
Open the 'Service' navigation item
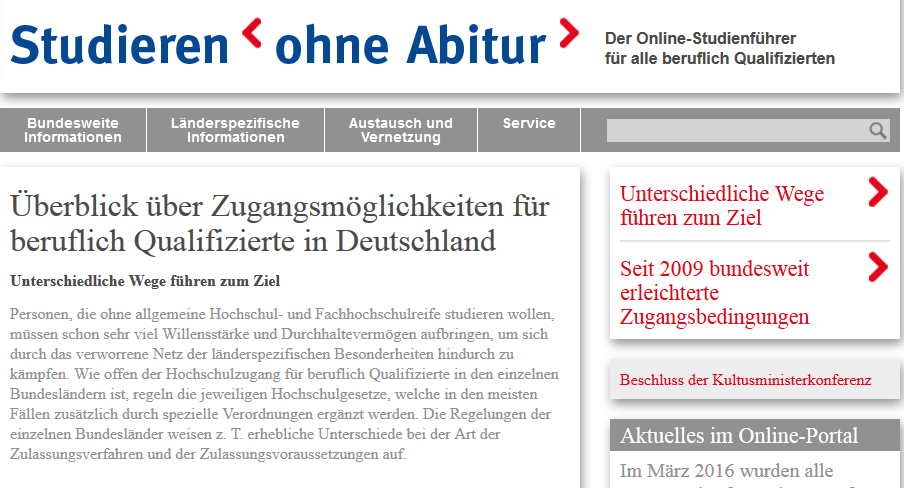coord(529,124)
